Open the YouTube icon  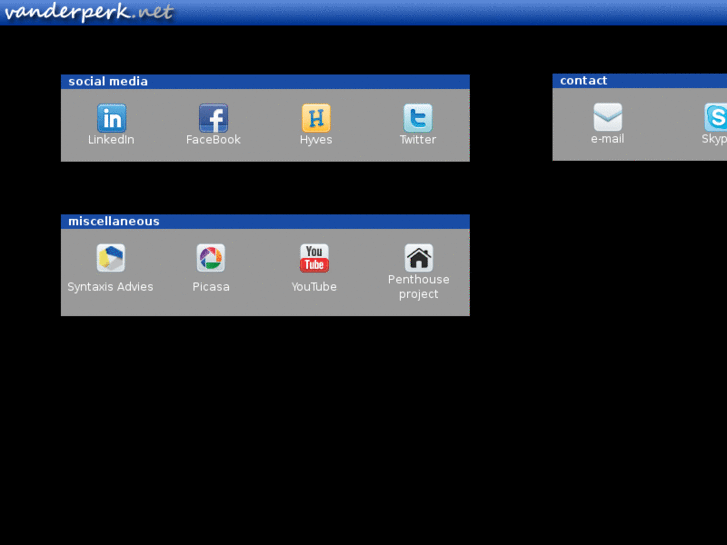click(314, 257)
